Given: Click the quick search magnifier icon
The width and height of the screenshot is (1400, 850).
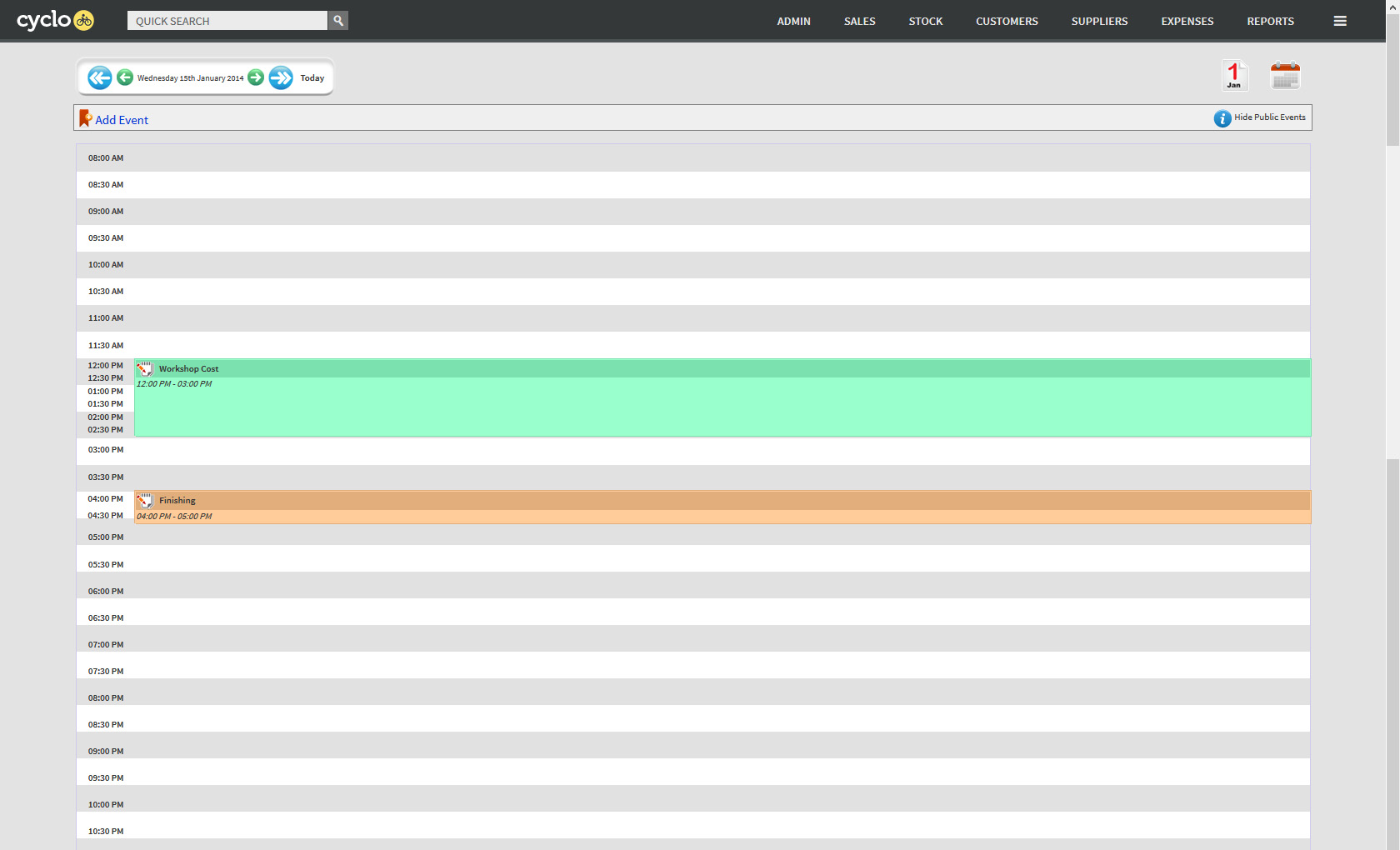Looking at the screenshot, I should tap(338, 21).
